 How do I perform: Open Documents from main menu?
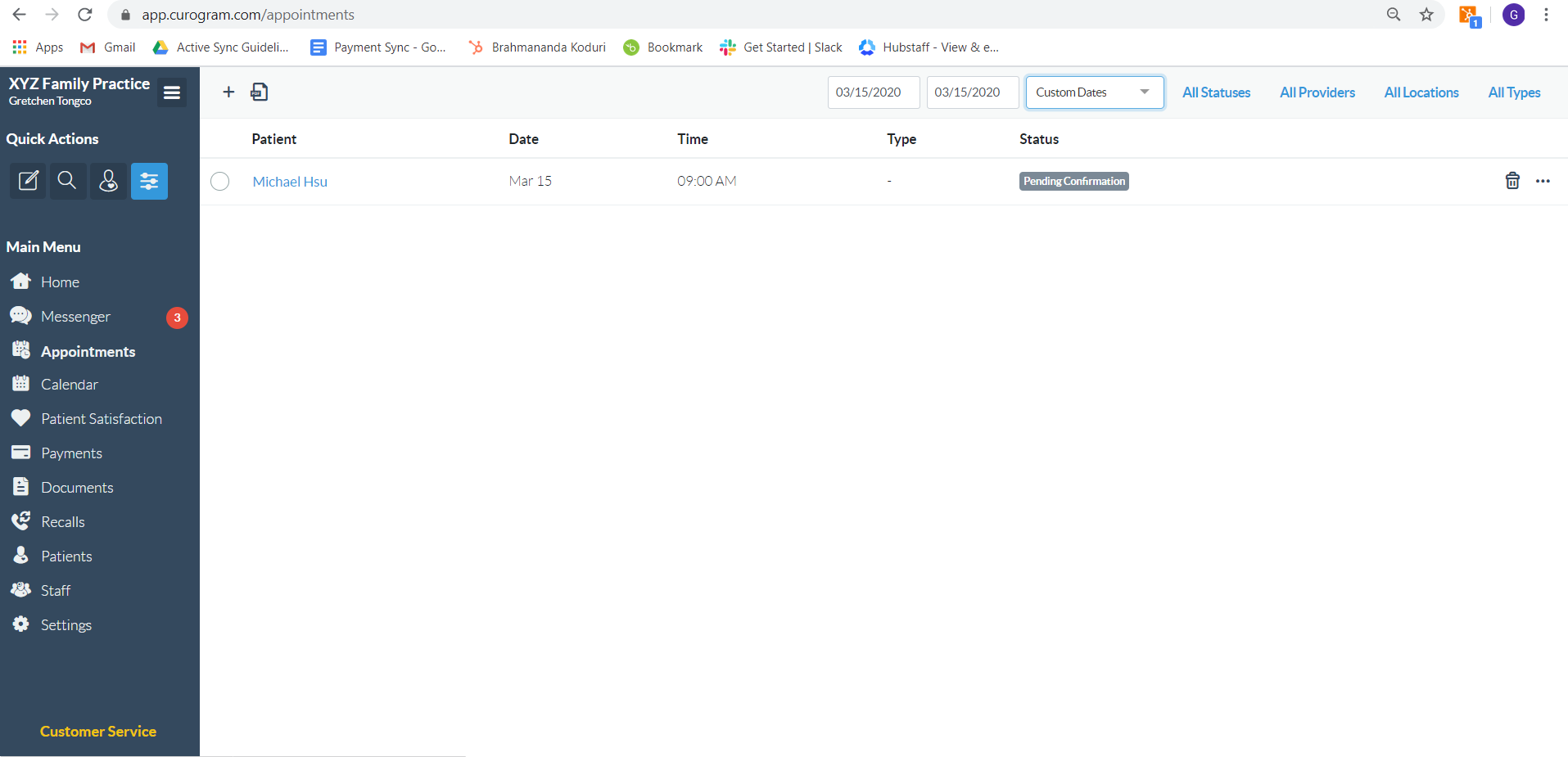(77, 488)
